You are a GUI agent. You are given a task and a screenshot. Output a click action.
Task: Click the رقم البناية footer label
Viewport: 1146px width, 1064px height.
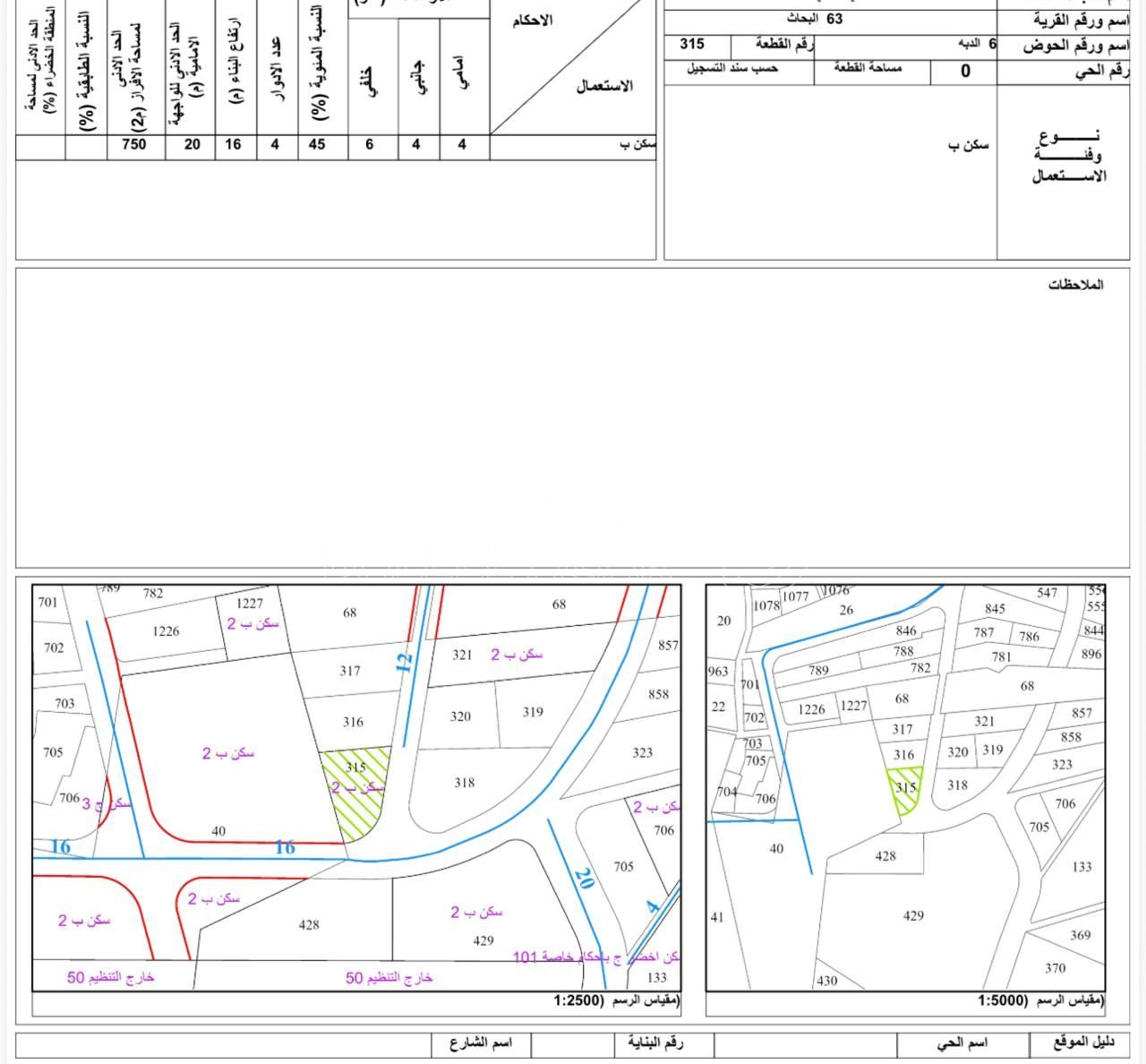click(656, 1043)
